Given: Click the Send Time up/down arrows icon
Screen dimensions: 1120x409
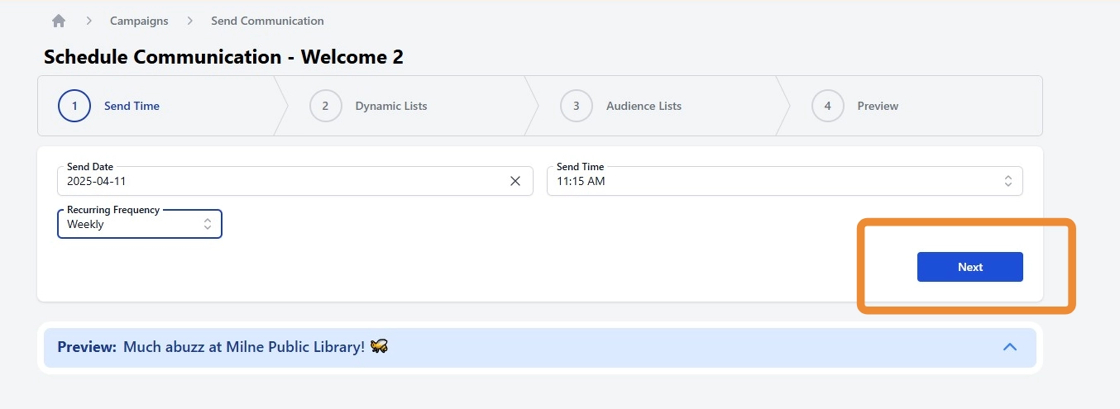Looking at the screenshot, I should pos(1008,182).
